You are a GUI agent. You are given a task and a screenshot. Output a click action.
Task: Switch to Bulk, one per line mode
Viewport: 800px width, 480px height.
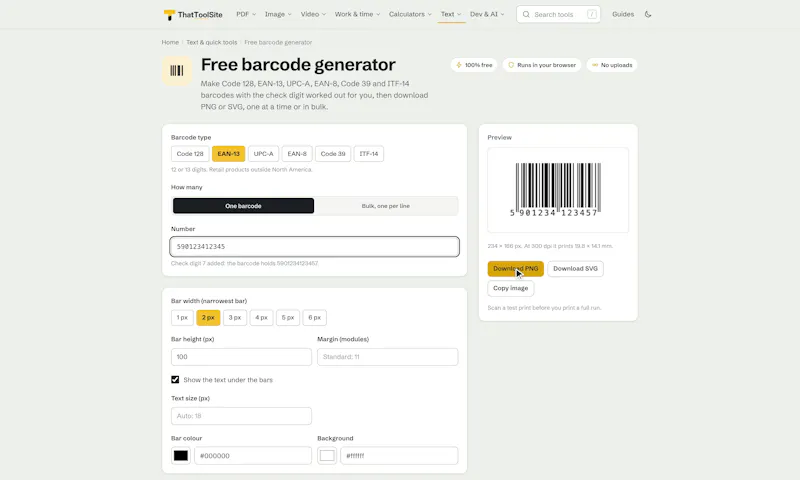pos(386,206)
